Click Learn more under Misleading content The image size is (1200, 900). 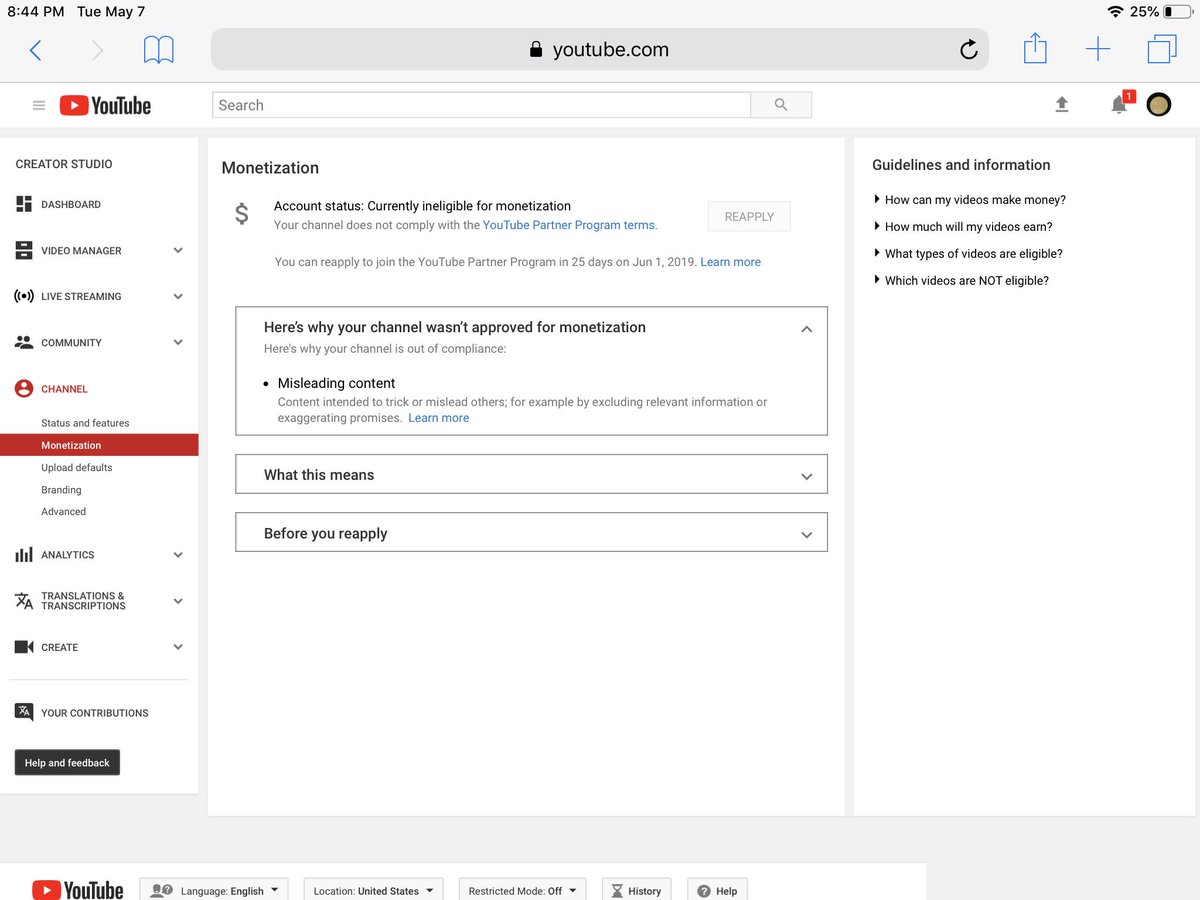pyautogui.click(x=438, y=418)
